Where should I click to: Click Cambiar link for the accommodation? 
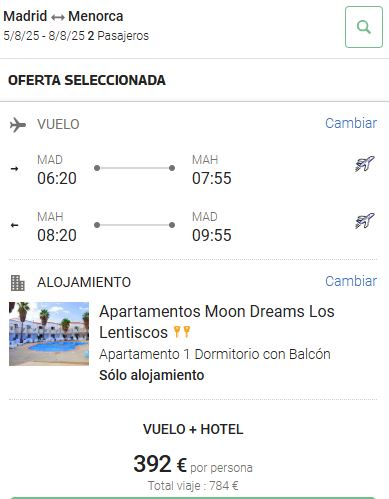tap(351, 281)
